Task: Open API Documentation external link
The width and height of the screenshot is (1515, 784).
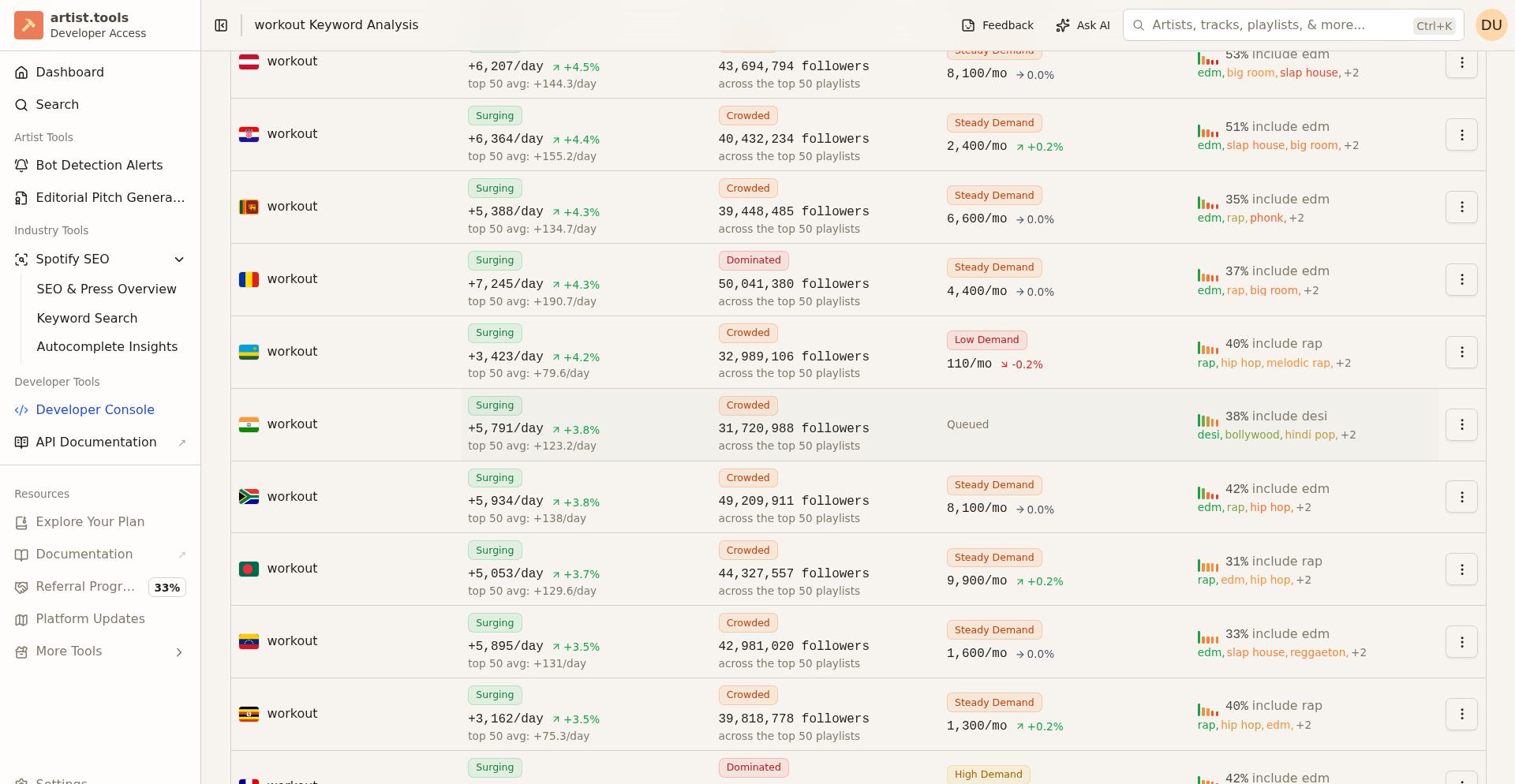Action: pos(100,442)
